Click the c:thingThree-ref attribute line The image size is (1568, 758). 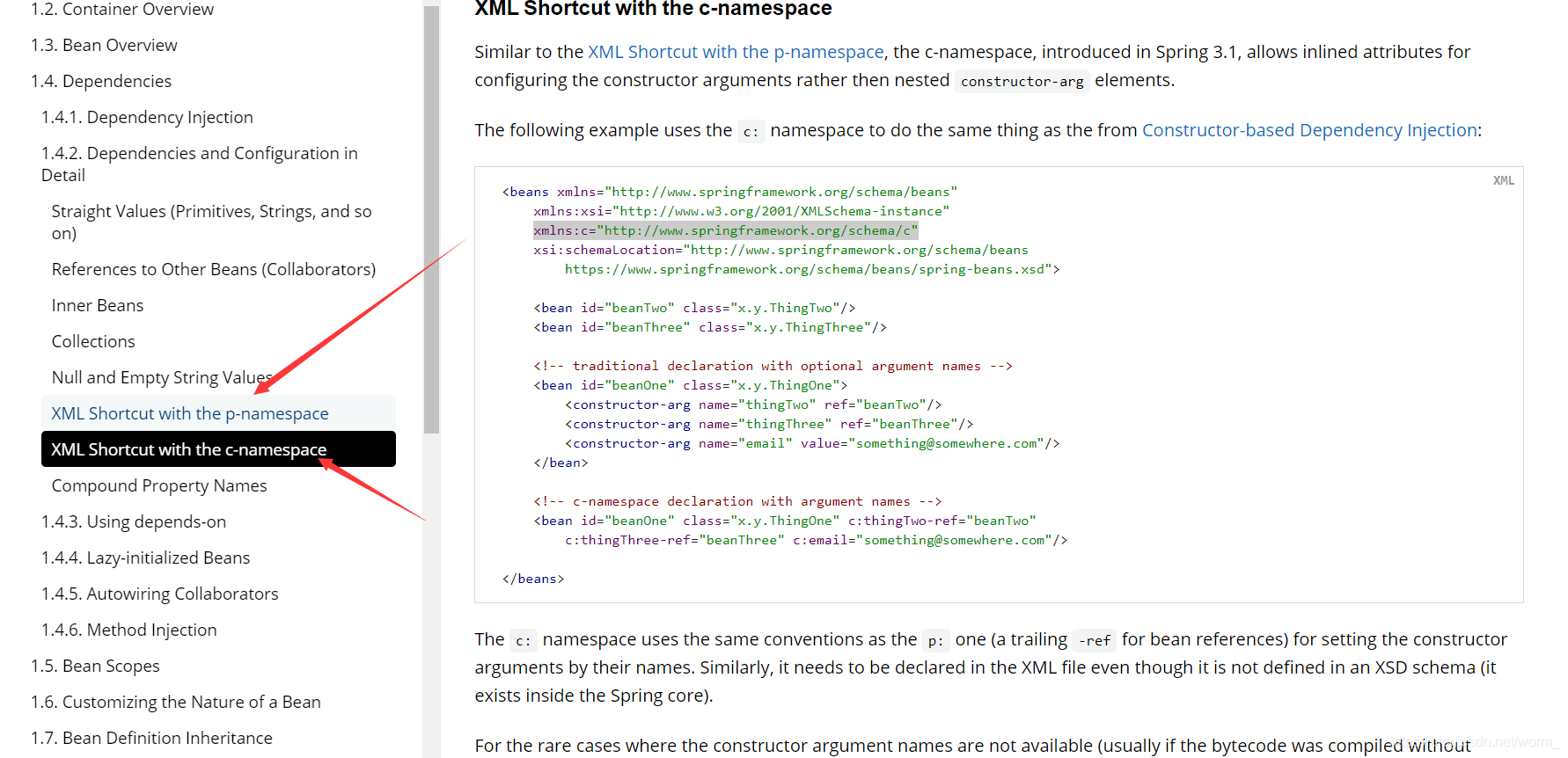pos(816,540)
